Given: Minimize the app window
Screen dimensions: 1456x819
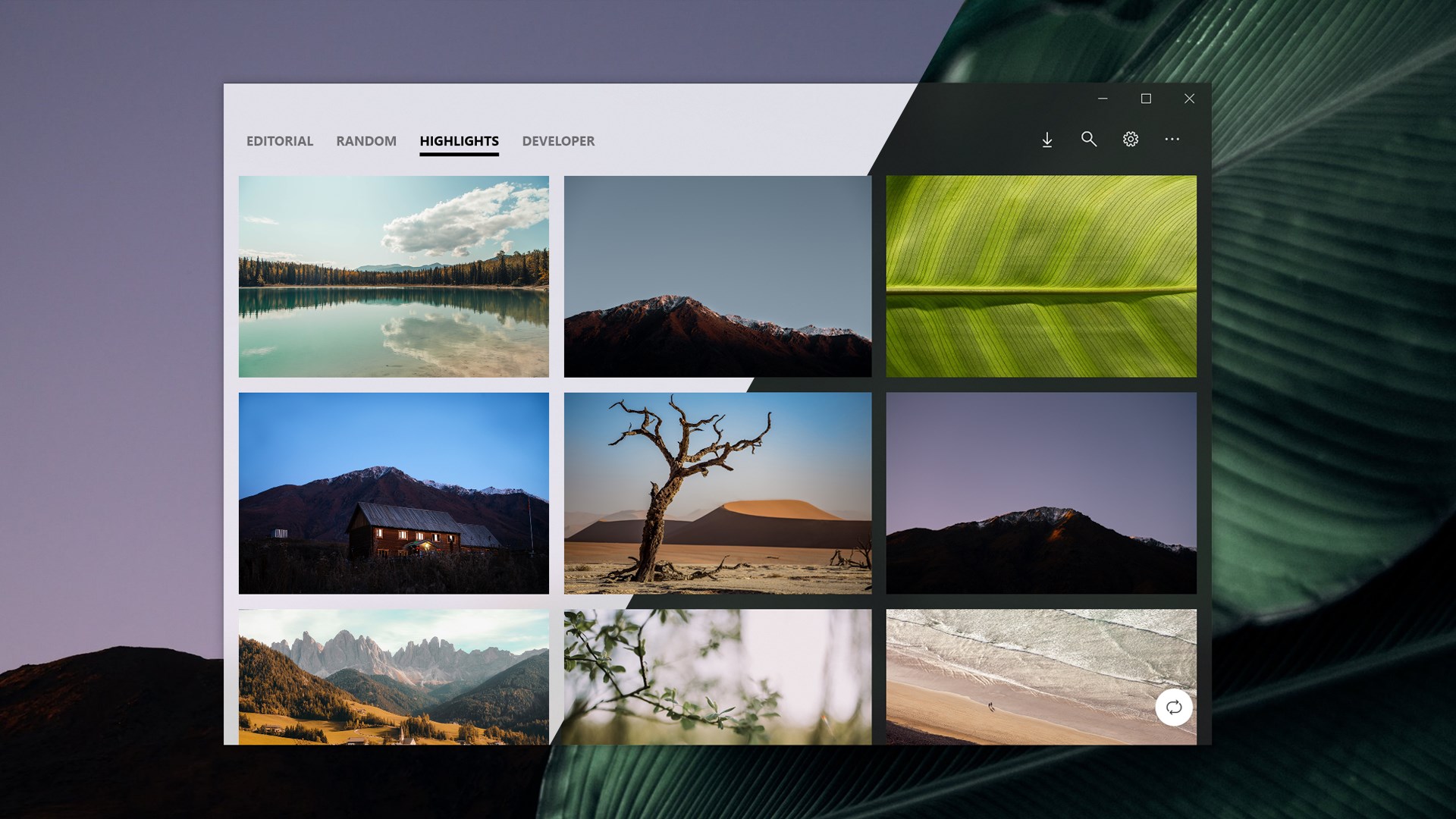Looking at the screenshot, I should 1103,99.
